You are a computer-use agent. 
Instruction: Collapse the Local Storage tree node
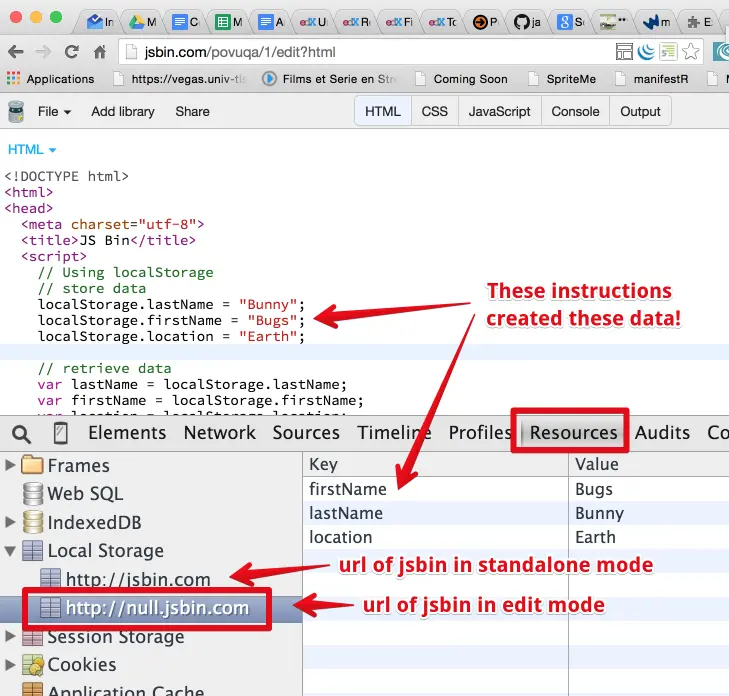pyautogui.click(x=10, y=551)
